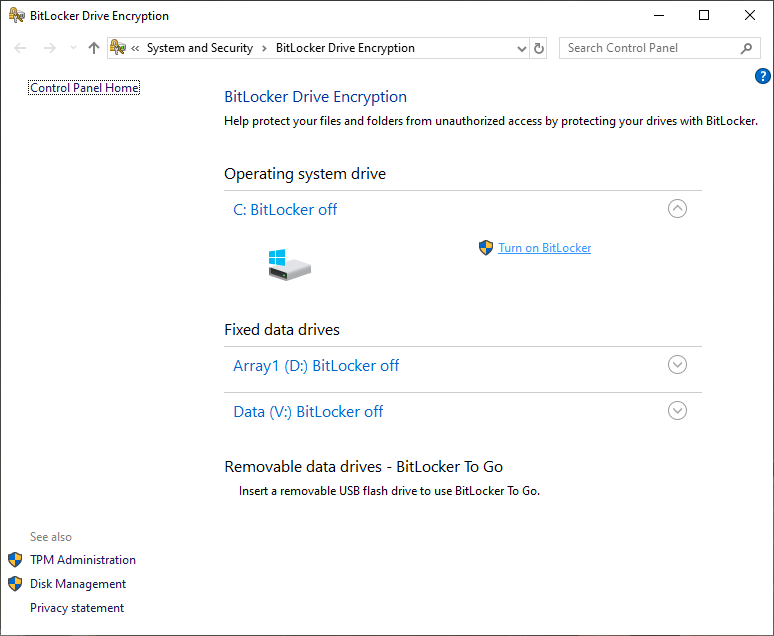Viewport: 774px width, 636px height.
Task: Select BitLocker Drive Encryption breadcrumb
Action: (x=345, y=48)
